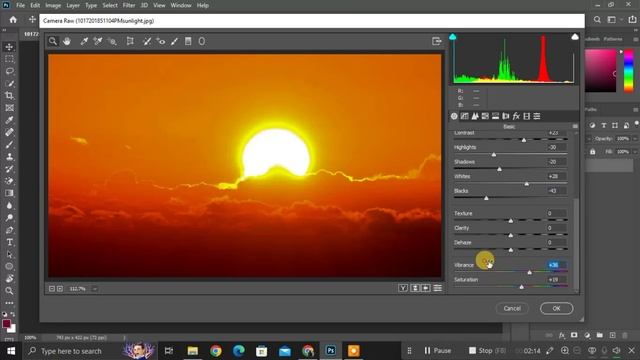Image resolution: width=640 pixels, height=360 pixels.
Task: Open the HSL Adjustments panel tab
Action: click(485, 116)
